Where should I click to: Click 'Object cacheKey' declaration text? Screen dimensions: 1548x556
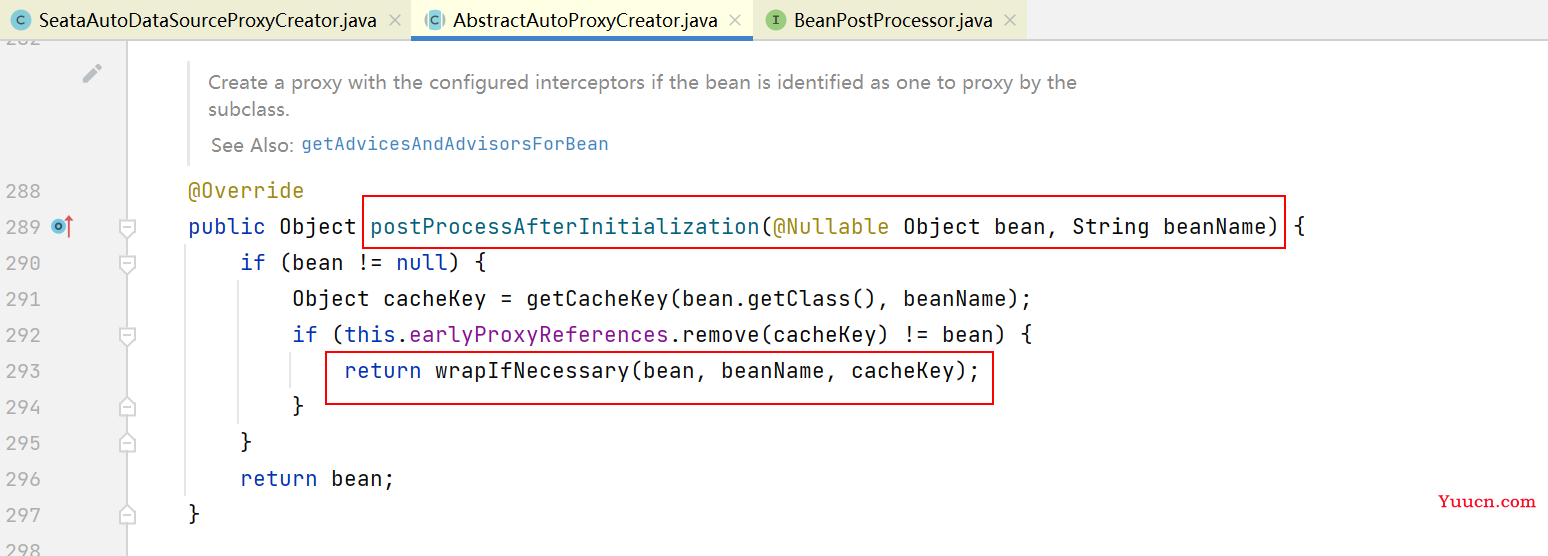tap(389, 299)
